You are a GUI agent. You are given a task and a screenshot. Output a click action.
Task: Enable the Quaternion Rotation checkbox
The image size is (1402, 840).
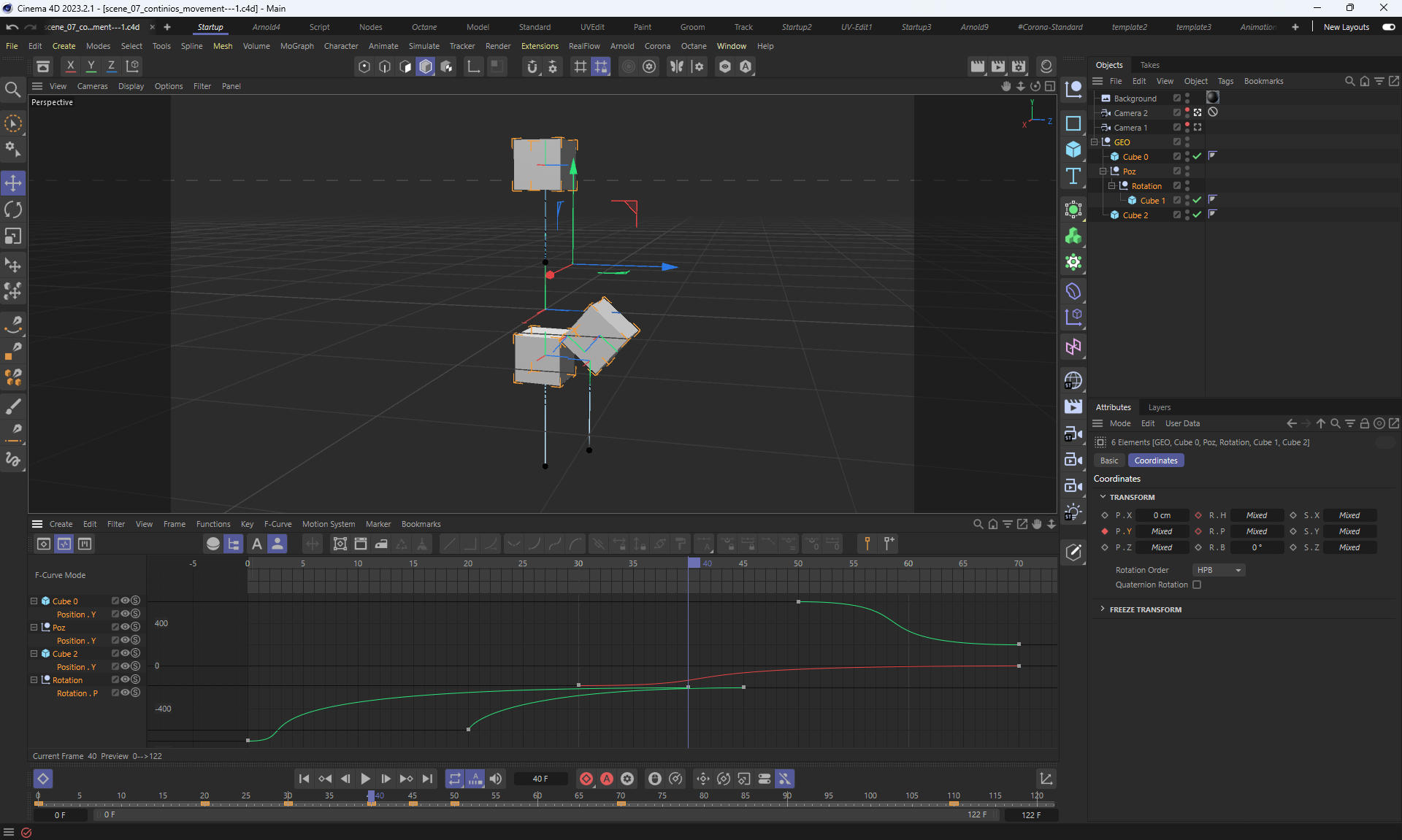1197,585
